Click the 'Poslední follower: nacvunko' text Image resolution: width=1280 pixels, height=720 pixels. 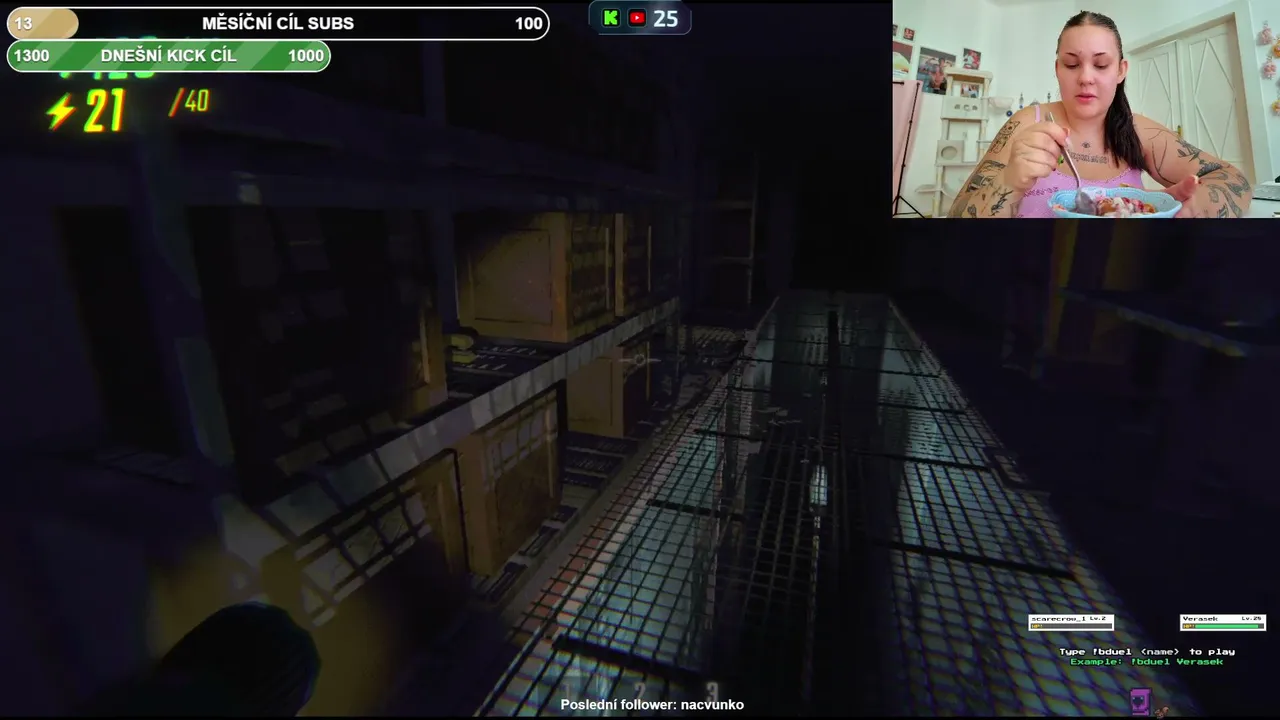652,705
